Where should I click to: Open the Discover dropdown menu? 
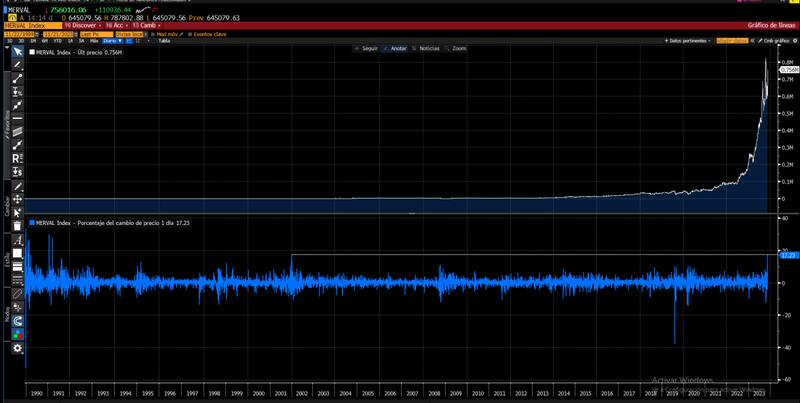(x=82, y=25)
